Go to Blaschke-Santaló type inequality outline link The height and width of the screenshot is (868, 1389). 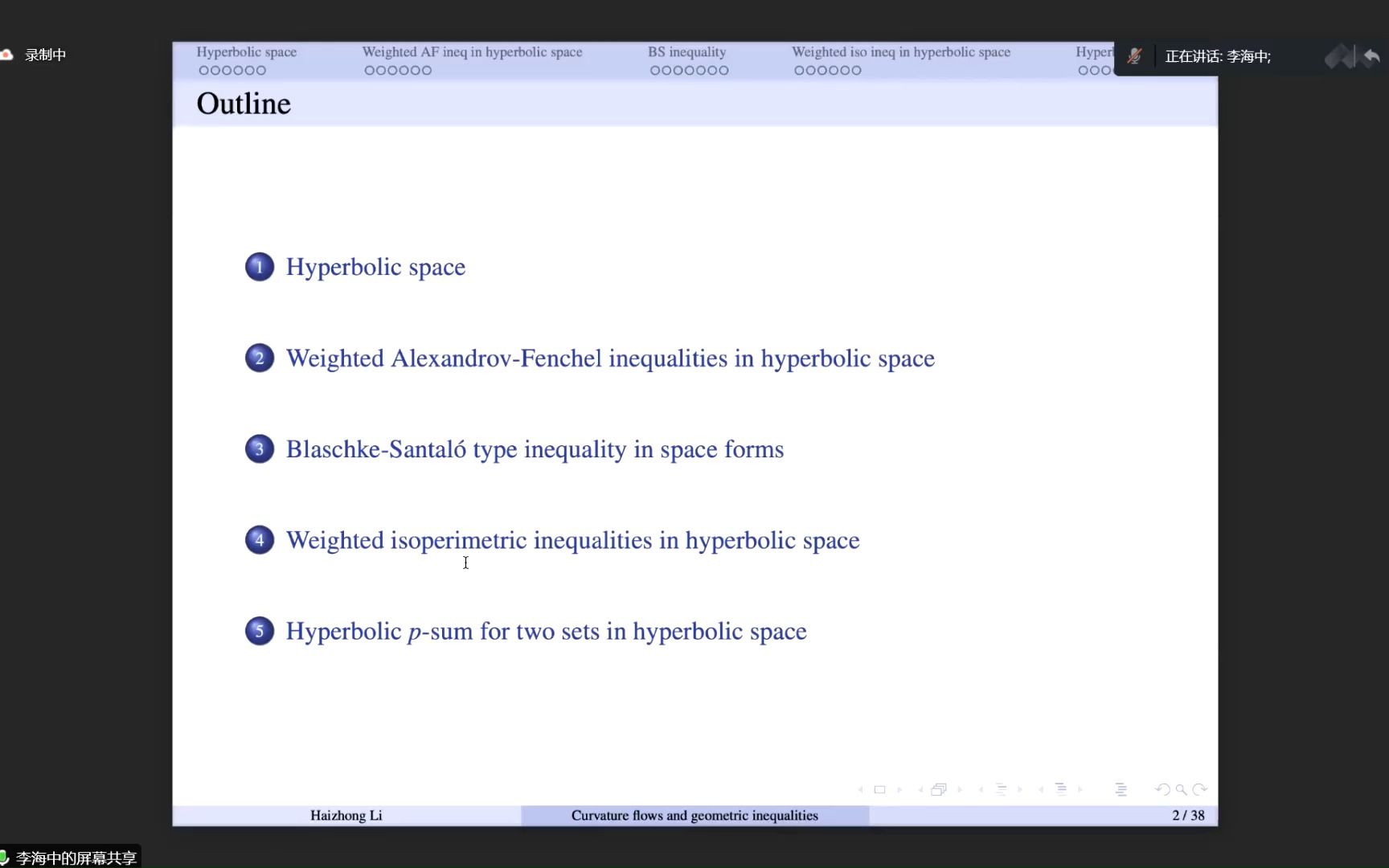[x=535, y=449]
